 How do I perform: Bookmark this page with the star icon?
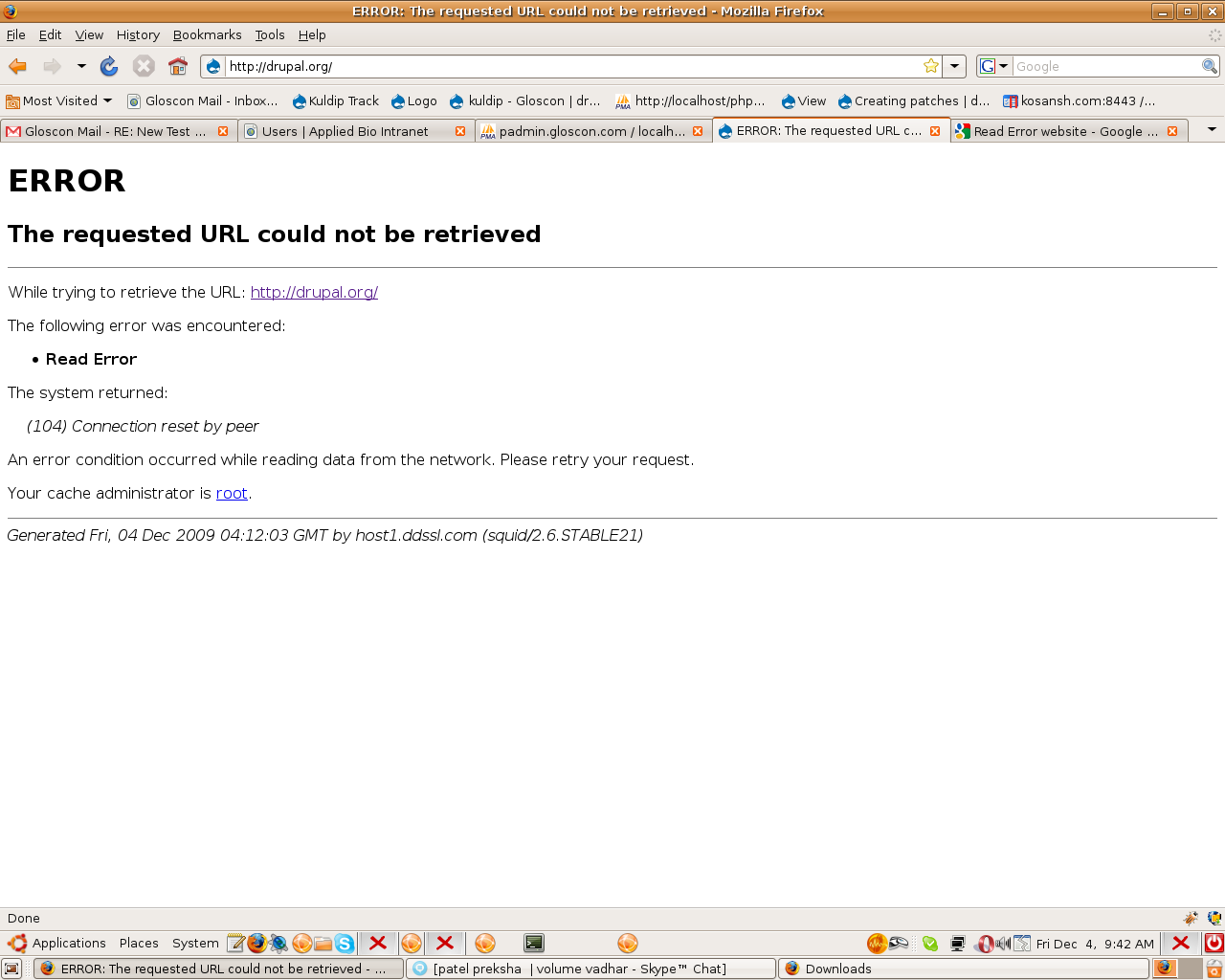pyautogui.click(x=931, y=66)
